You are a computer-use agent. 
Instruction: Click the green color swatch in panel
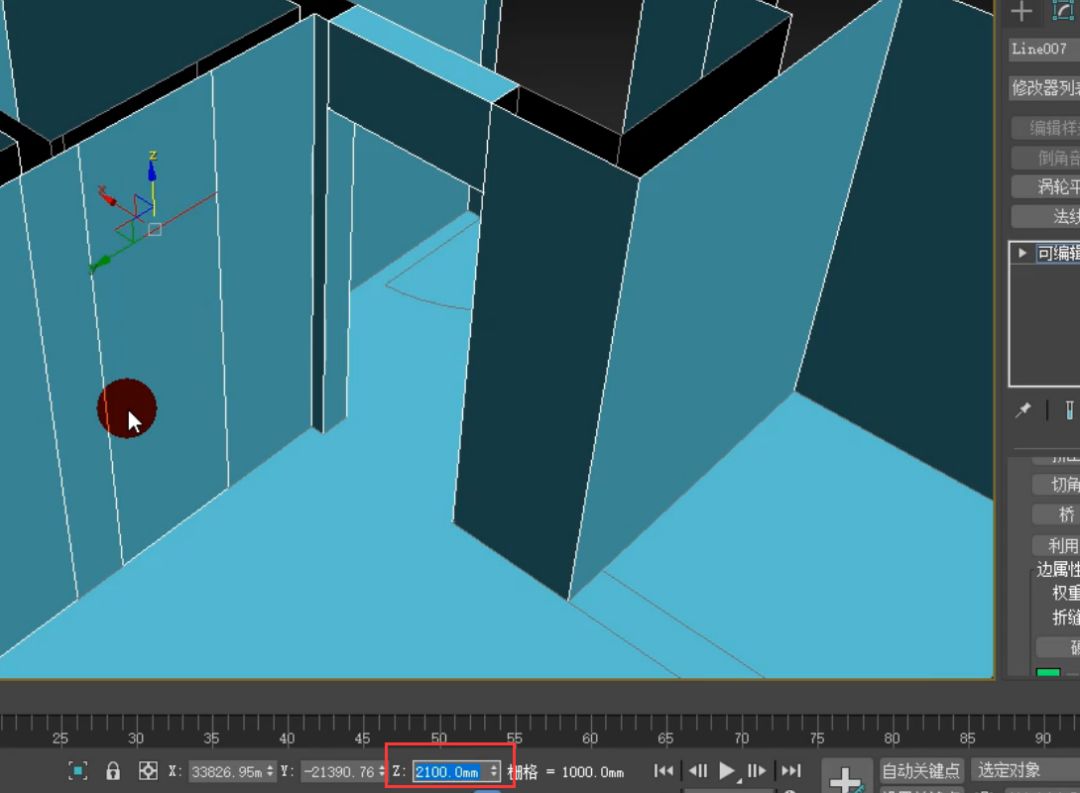click(x=1048, y=672)
